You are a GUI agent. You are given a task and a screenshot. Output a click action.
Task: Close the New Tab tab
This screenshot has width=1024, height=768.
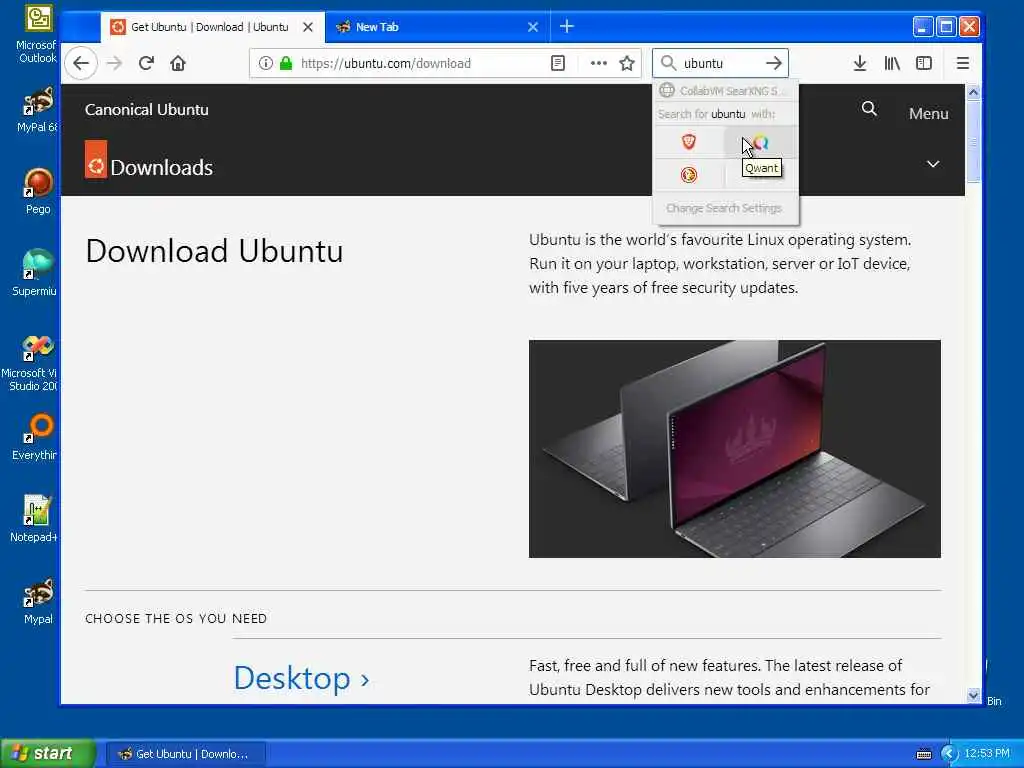533,27
